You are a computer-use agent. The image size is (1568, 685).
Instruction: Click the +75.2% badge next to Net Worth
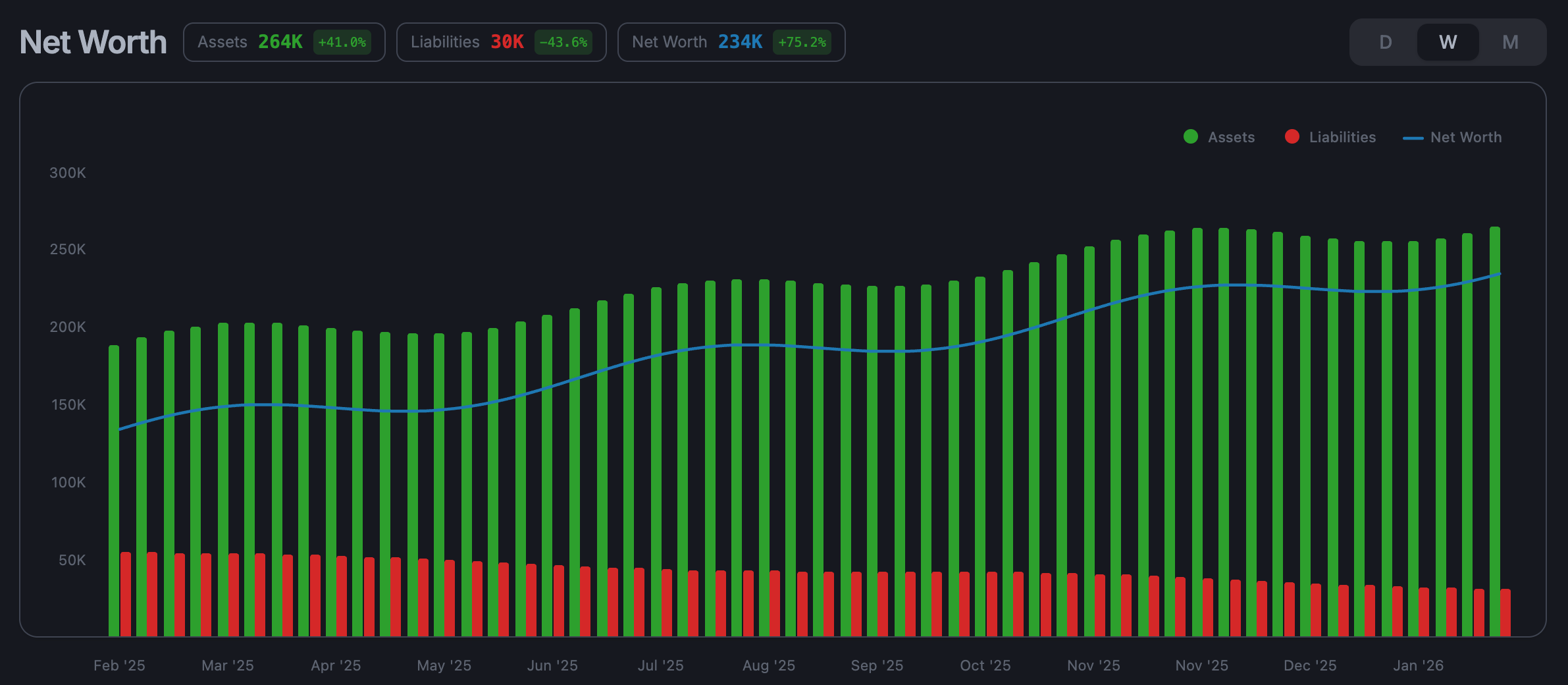tap(802, 41)
